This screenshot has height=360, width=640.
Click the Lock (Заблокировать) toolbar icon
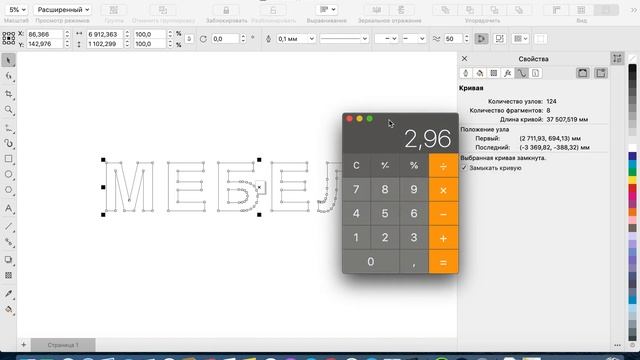[226, 10]
